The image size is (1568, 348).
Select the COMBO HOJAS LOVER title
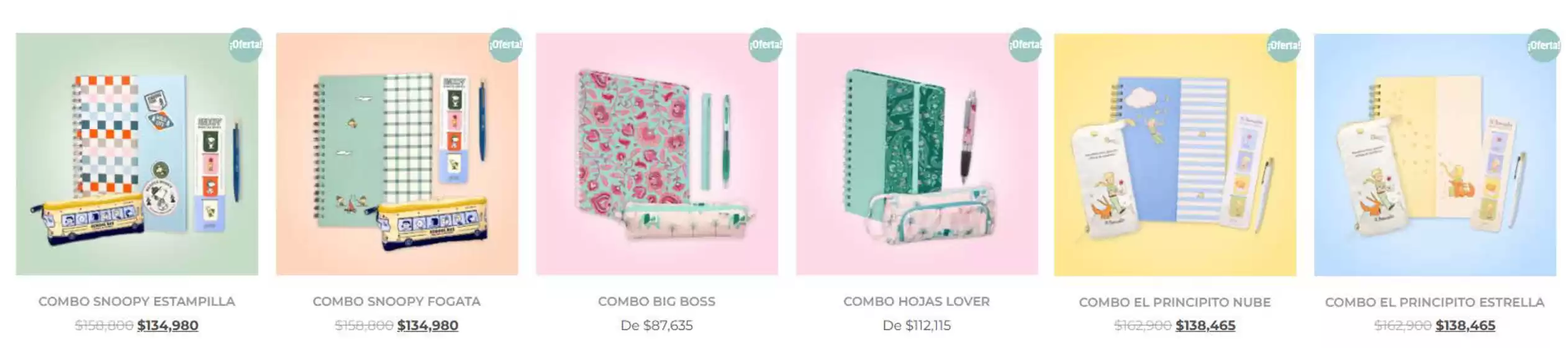click(917, 301)
